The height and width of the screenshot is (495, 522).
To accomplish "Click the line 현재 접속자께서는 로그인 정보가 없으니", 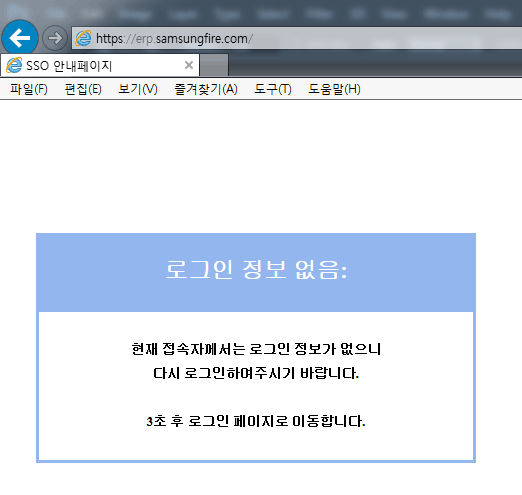I will coord(256,349).
